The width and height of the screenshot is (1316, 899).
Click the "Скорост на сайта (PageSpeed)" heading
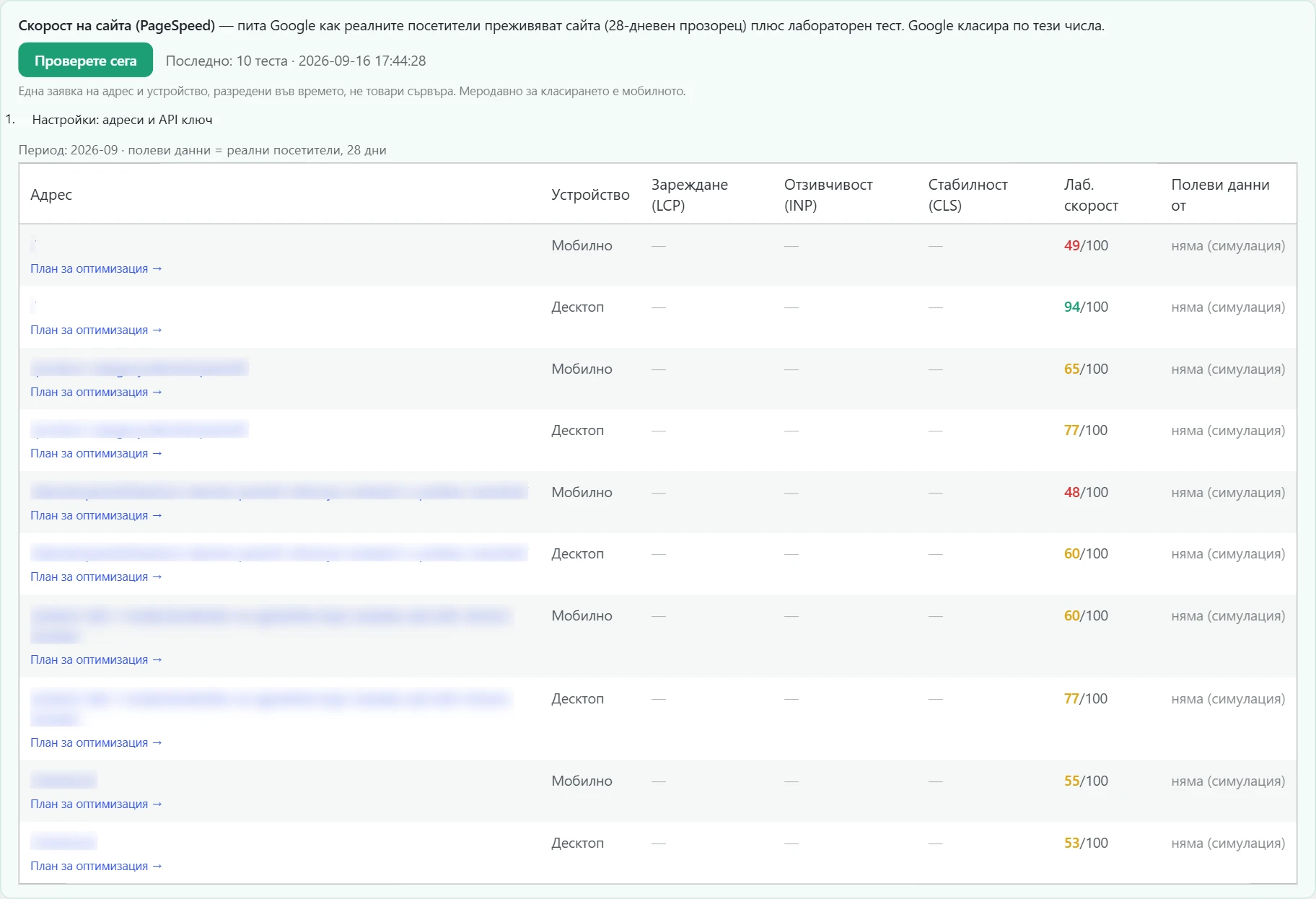116,25
